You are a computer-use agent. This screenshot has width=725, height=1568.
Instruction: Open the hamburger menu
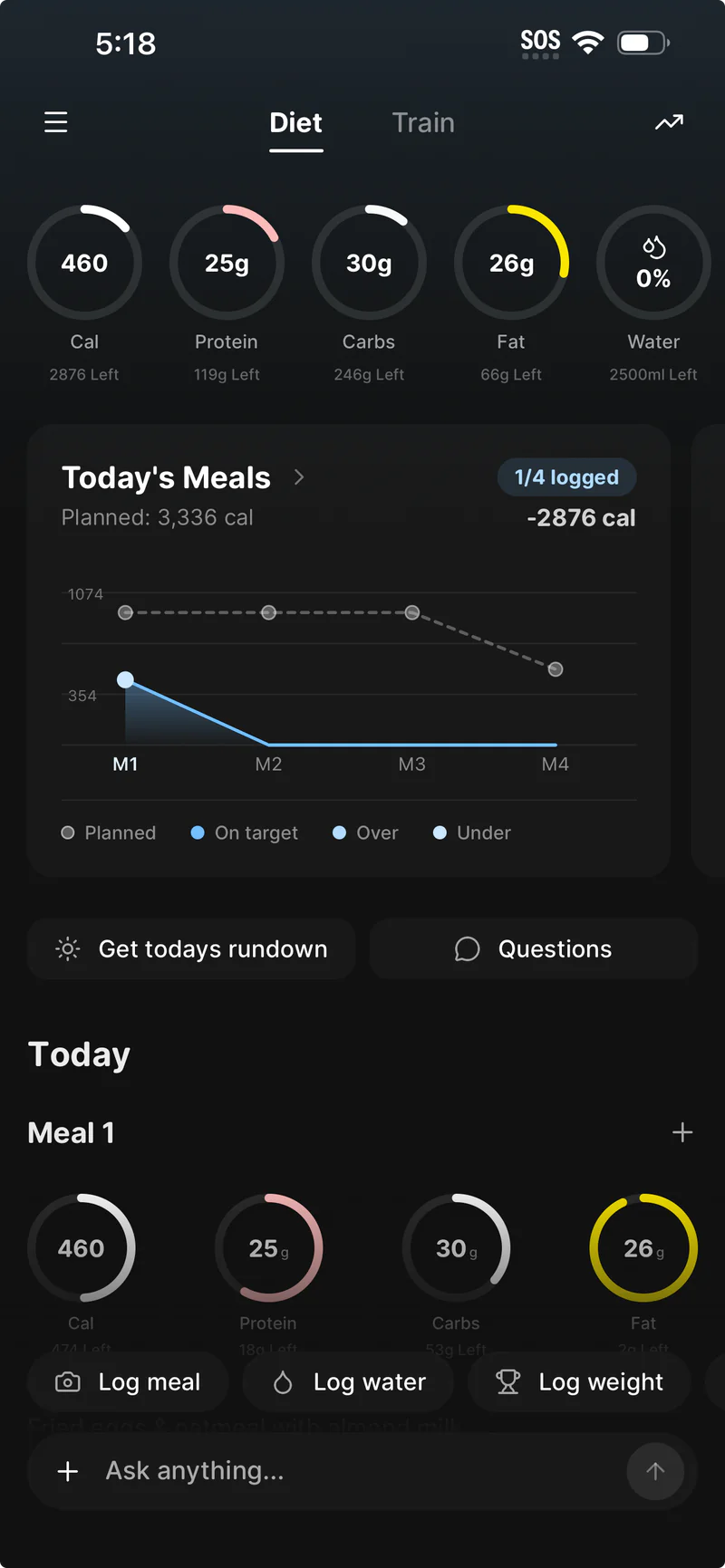[56, 122]
